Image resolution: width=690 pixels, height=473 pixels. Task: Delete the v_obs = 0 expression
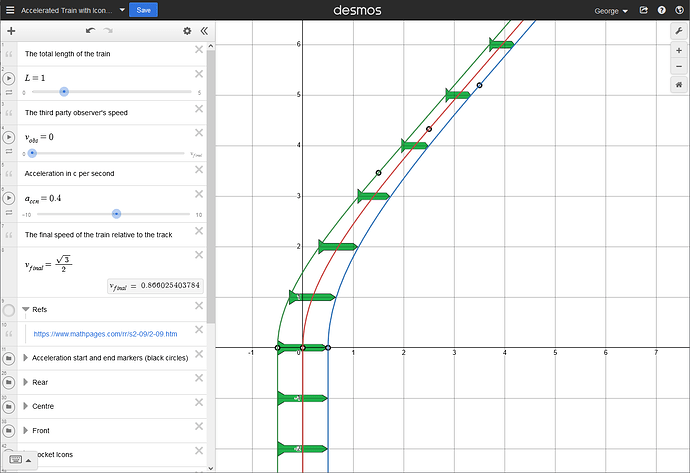click(x=199, y=132)
